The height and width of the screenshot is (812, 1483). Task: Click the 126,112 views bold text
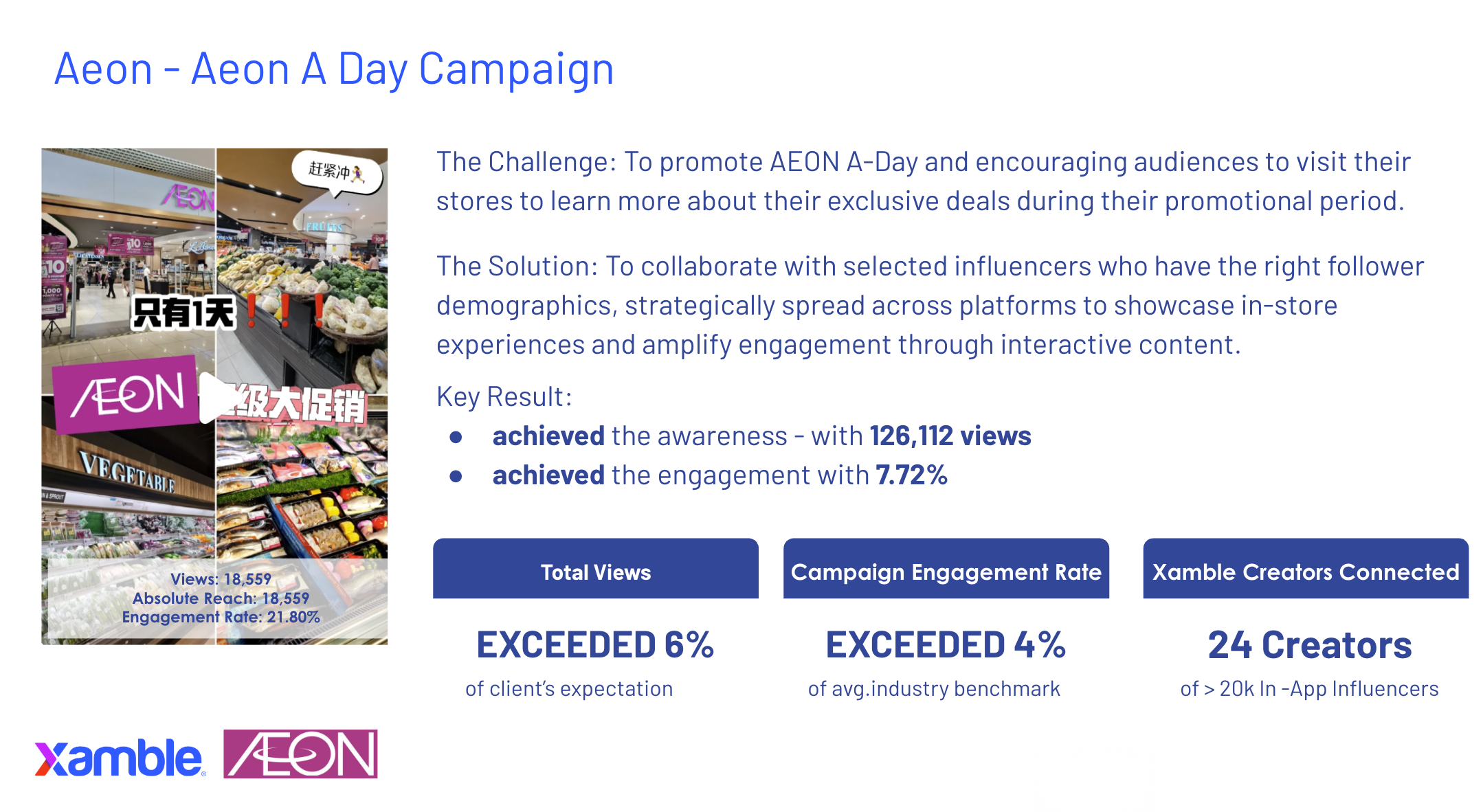click(x=950, y=436)
